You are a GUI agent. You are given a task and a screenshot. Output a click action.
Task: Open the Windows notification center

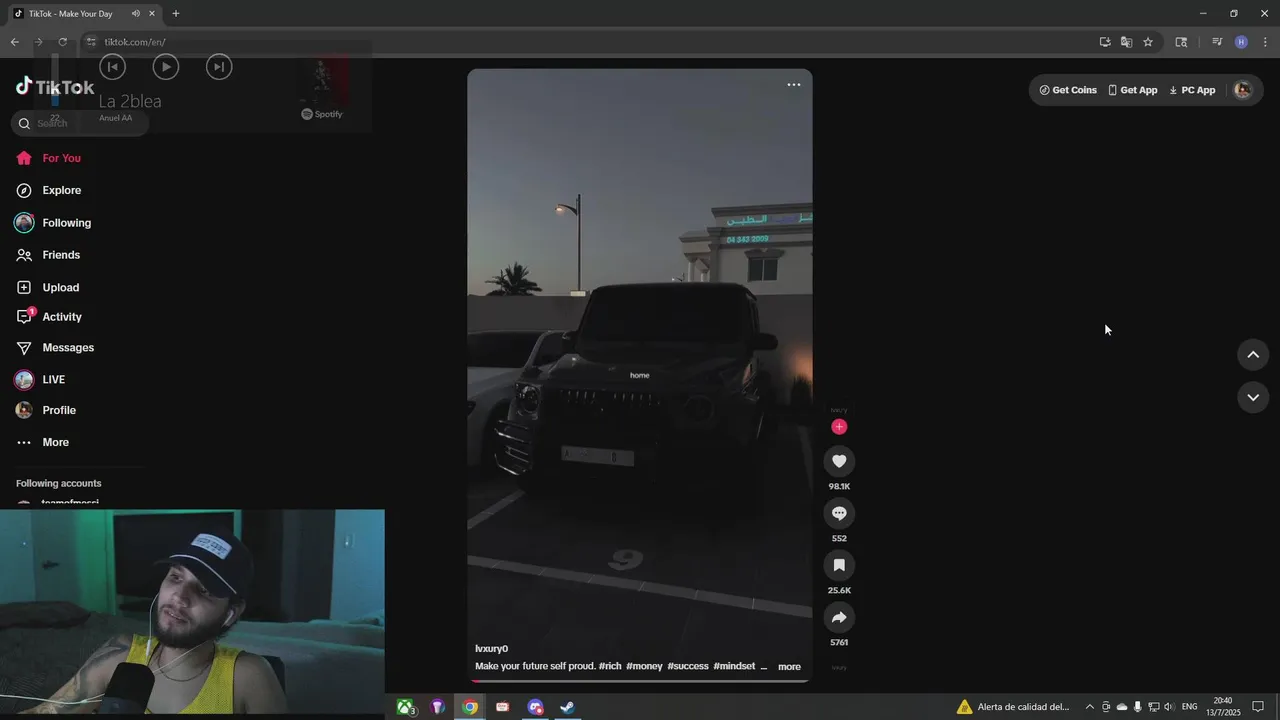[1258, 707]
